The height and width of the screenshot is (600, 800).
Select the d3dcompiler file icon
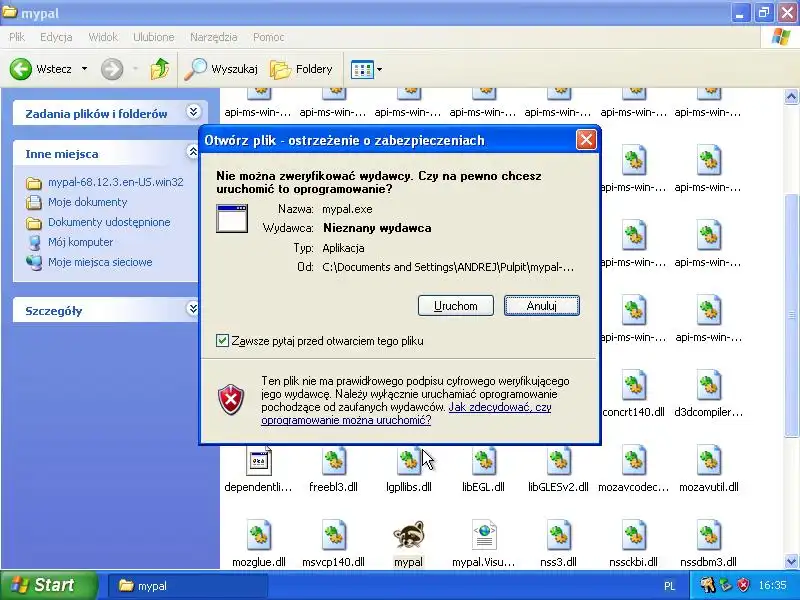(709, 385)
